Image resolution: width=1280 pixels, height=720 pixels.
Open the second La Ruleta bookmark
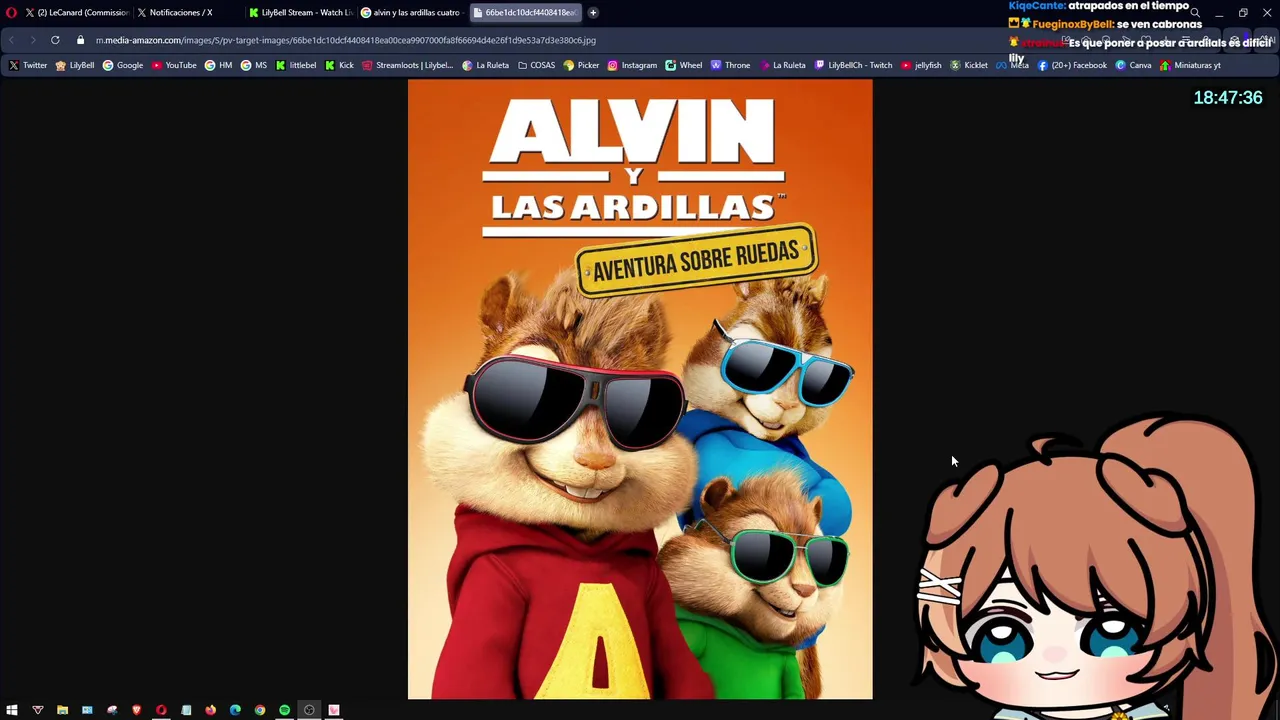pyautogui.click(x=782, y=65)
